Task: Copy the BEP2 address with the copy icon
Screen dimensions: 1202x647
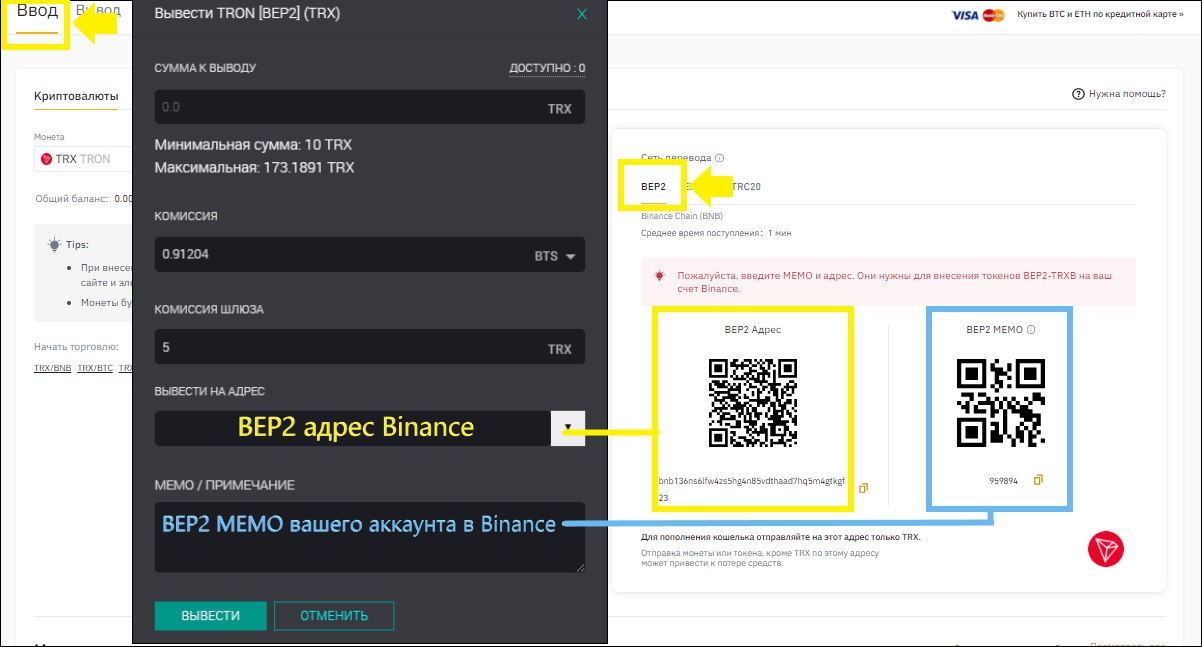Action: click(864, 488)
